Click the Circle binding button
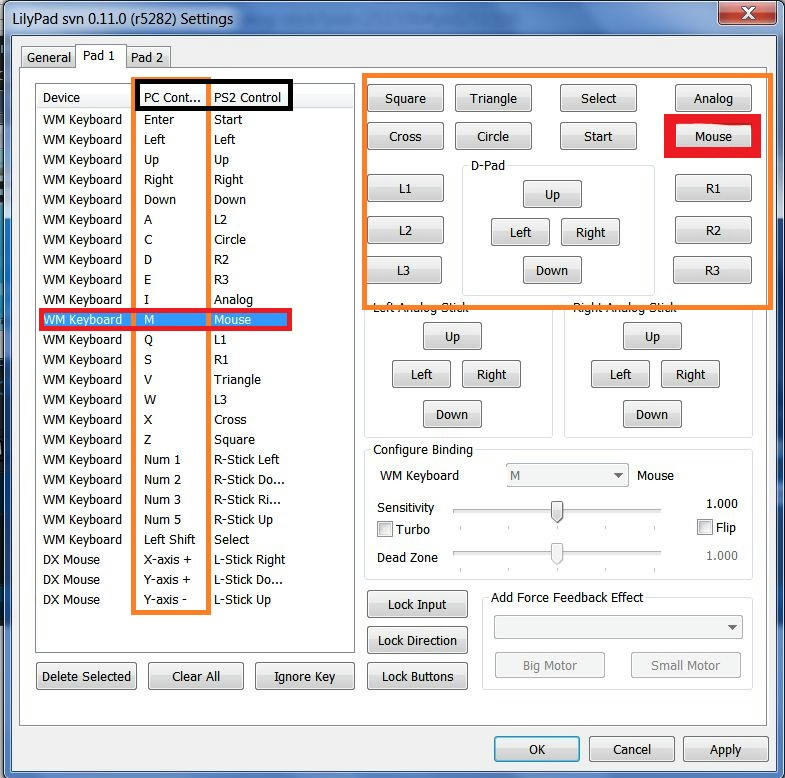 pyautogui.click(x=493, y=136)
